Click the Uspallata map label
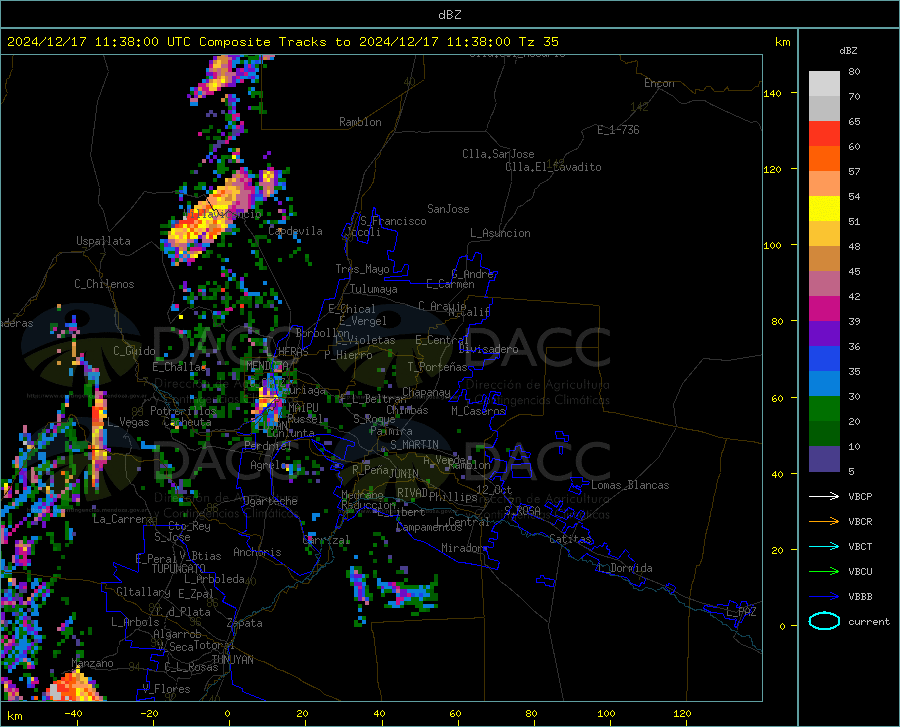Image resolution: width=900 pixels, height=727 pixels. point(103,241)
